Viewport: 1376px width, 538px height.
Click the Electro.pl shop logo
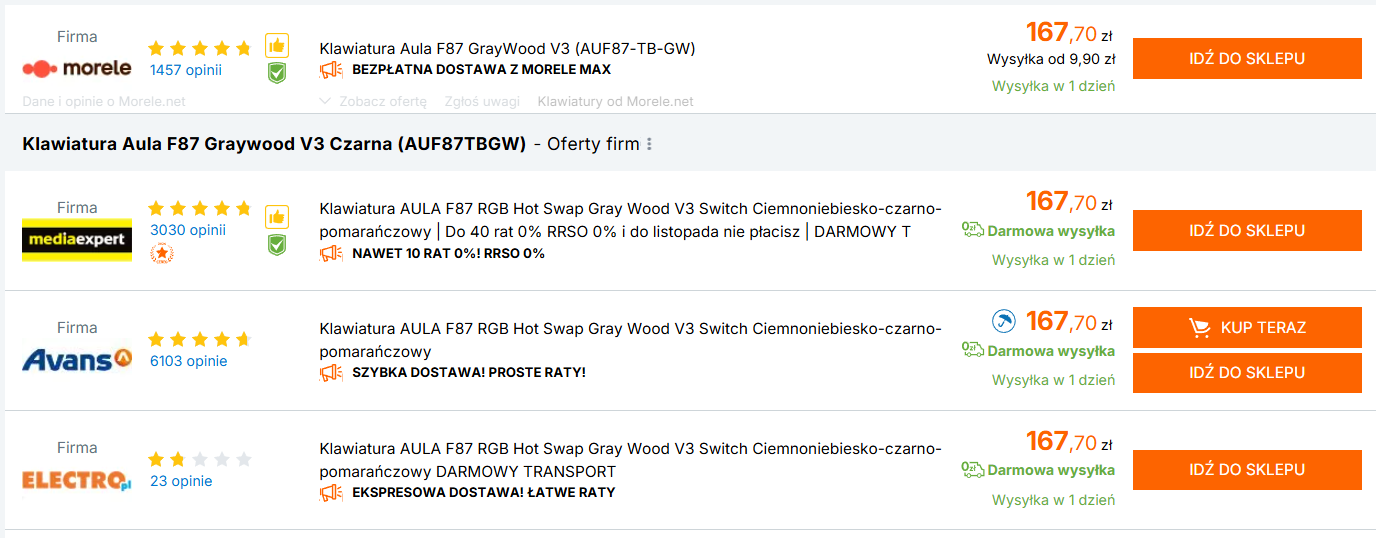pyautogui.click(x=77, y=481)
